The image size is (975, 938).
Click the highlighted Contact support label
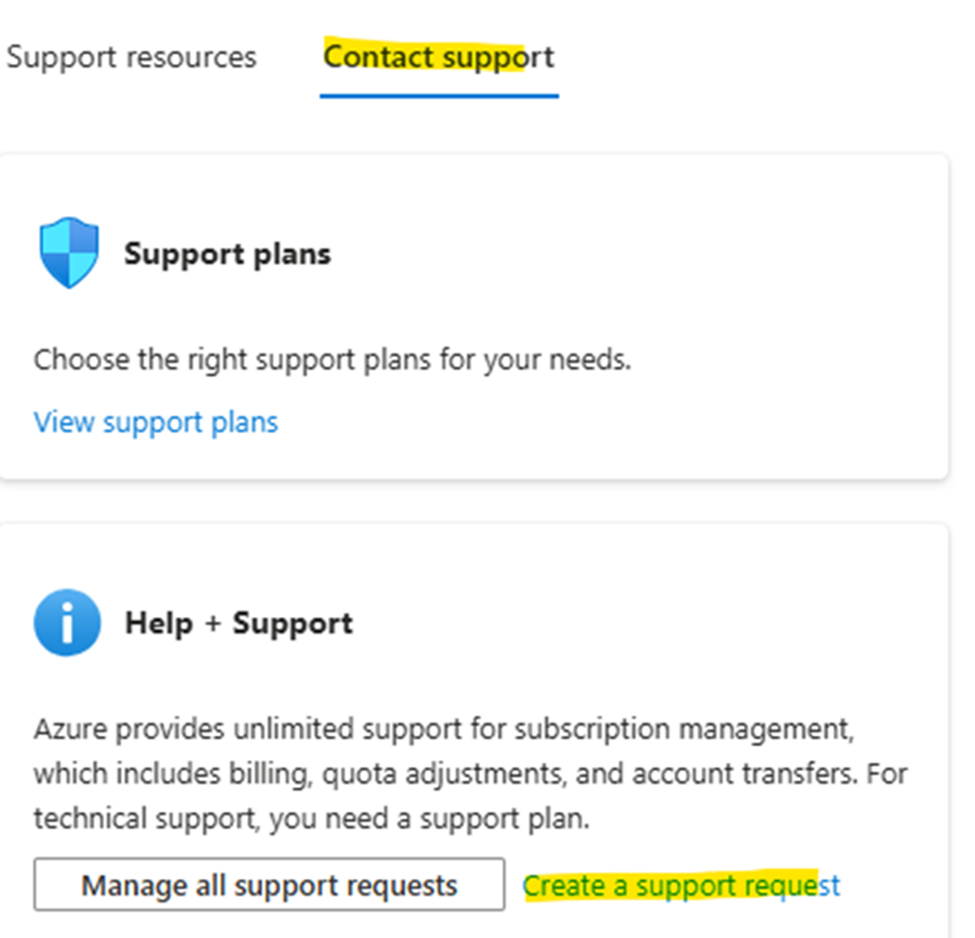click(x=438, y=57)
